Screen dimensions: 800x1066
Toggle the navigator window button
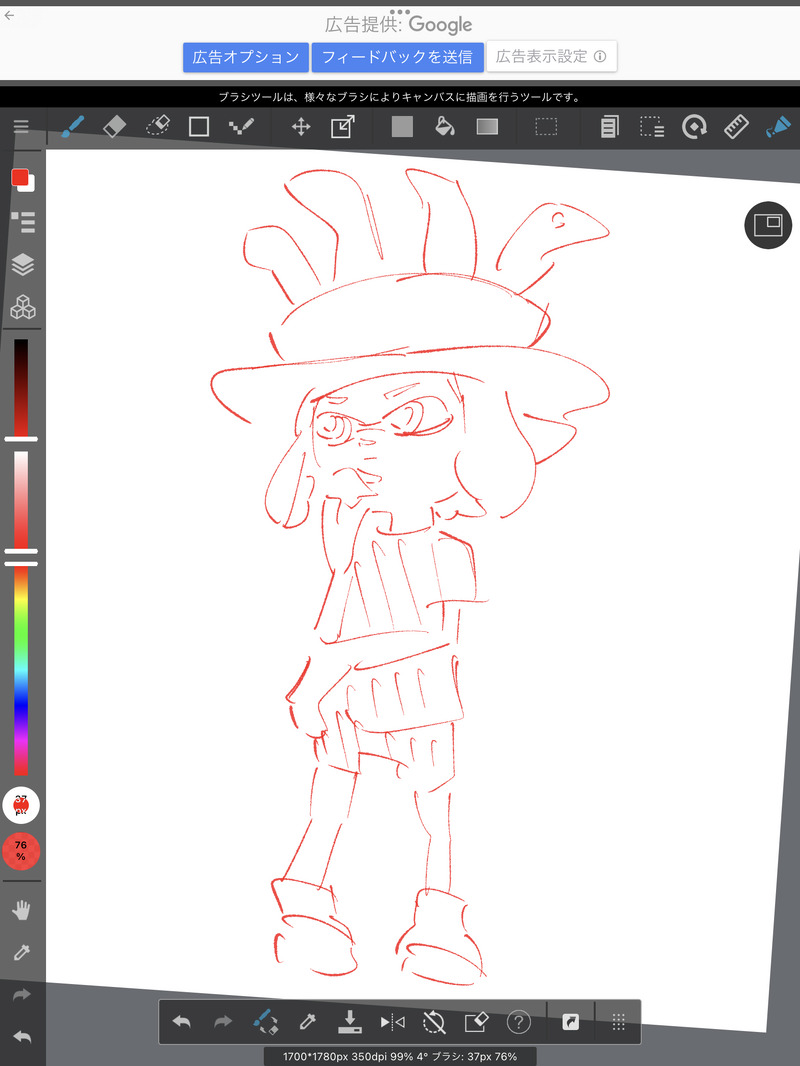(768, 225)
